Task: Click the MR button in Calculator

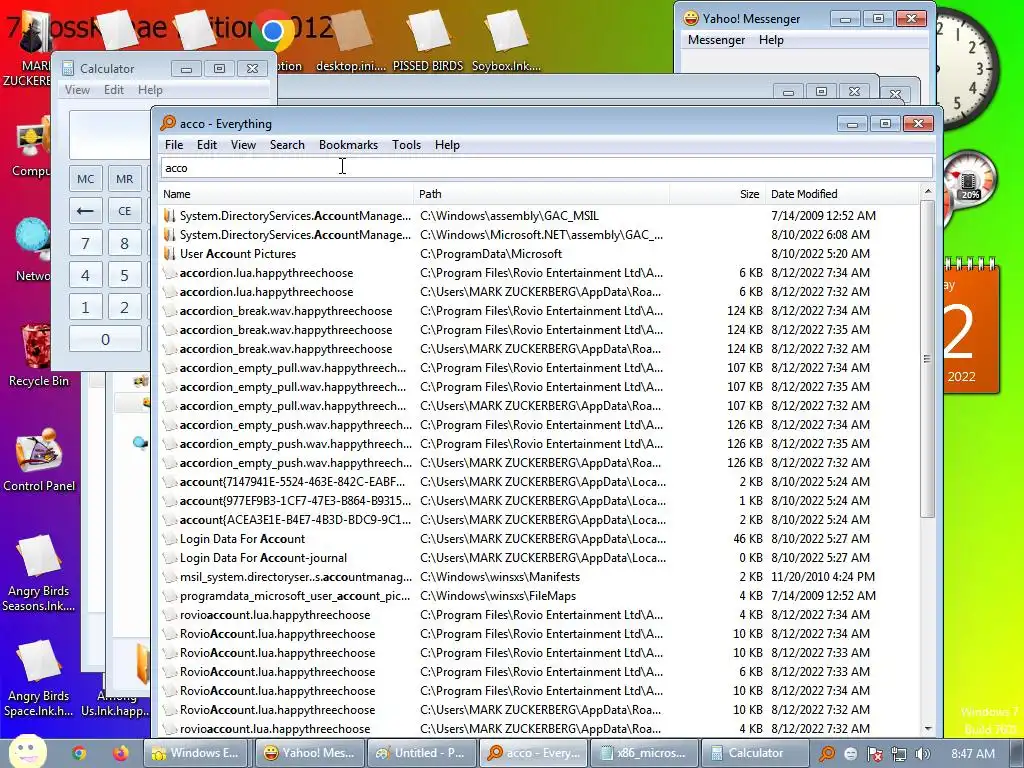Action: pyautogui.click(x=124, y=179)
